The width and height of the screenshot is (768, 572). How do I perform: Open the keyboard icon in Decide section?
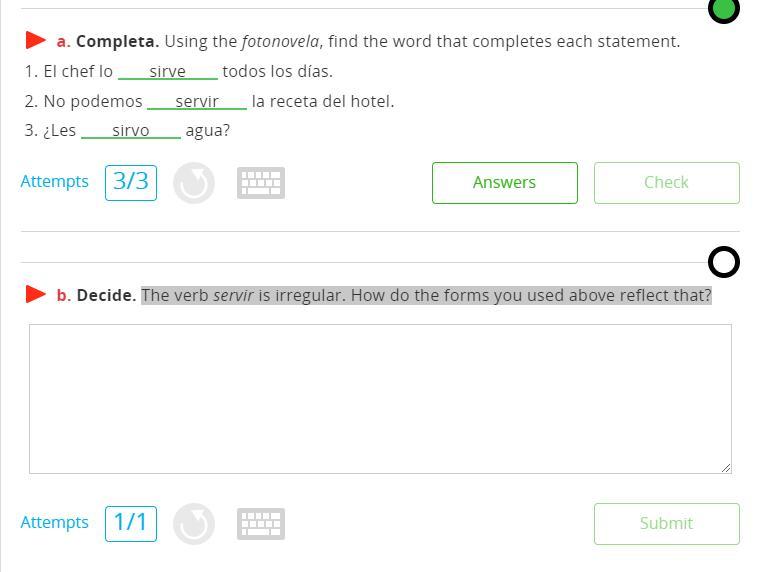[261, 524]
